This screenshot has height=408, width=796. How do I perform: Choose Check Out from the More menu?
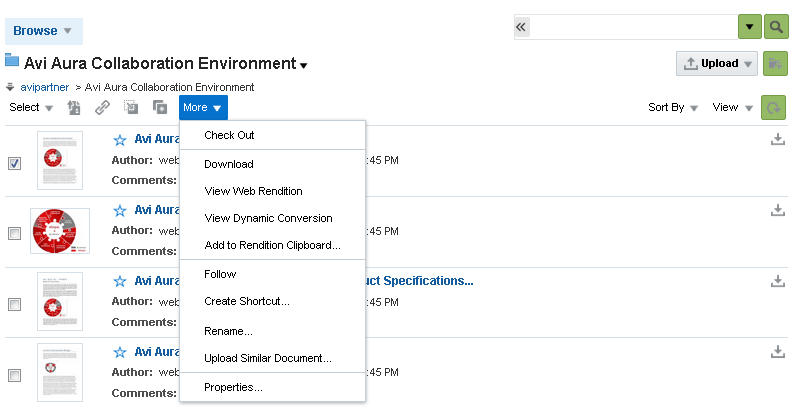point(229,135)
